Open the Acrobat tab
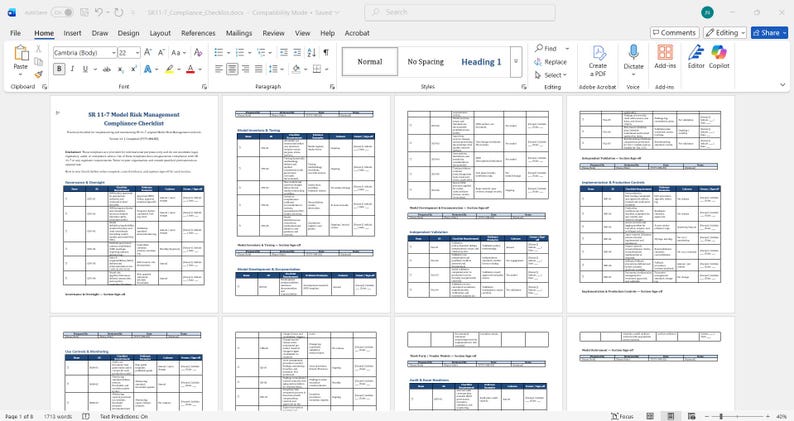This screenshot has width=794, height=421. coord(357,33)
